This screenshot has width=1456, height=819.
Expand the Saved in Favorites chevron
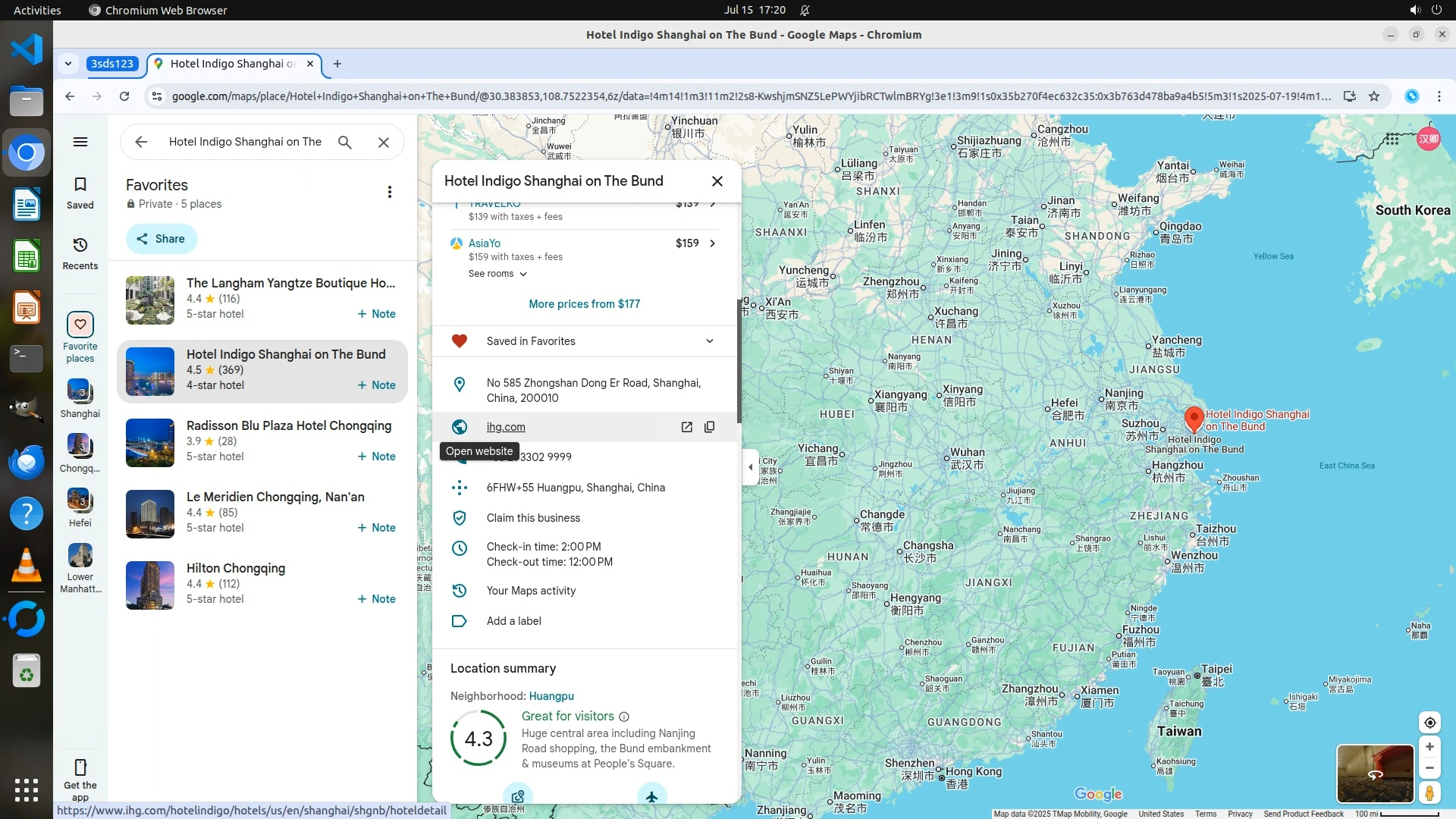709,341
